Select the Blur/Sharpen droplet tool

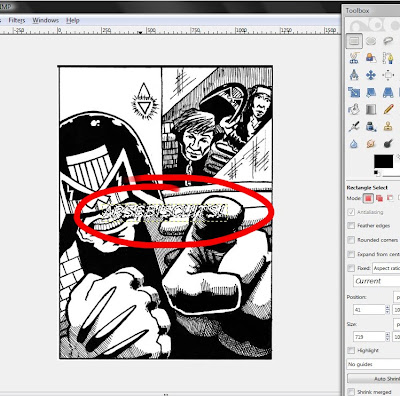pos(354,144)
